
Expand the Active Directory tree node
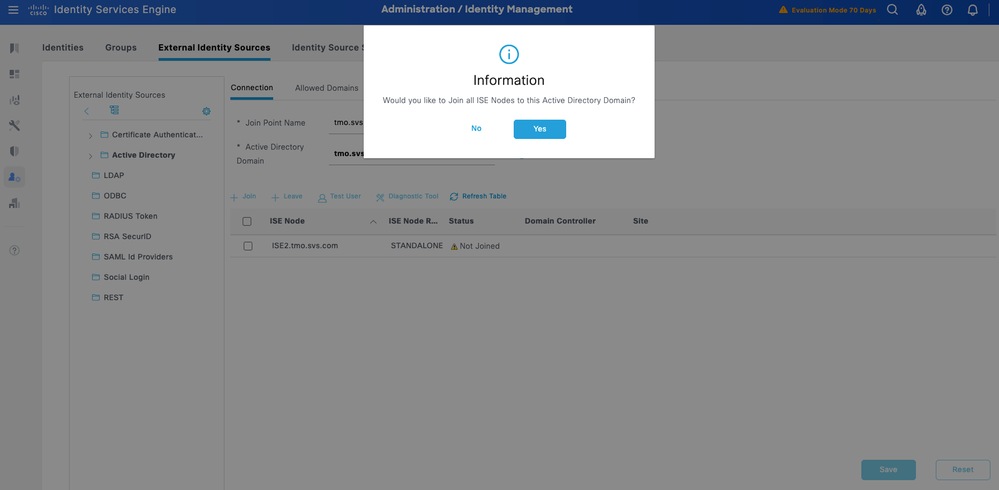(90, 156)
